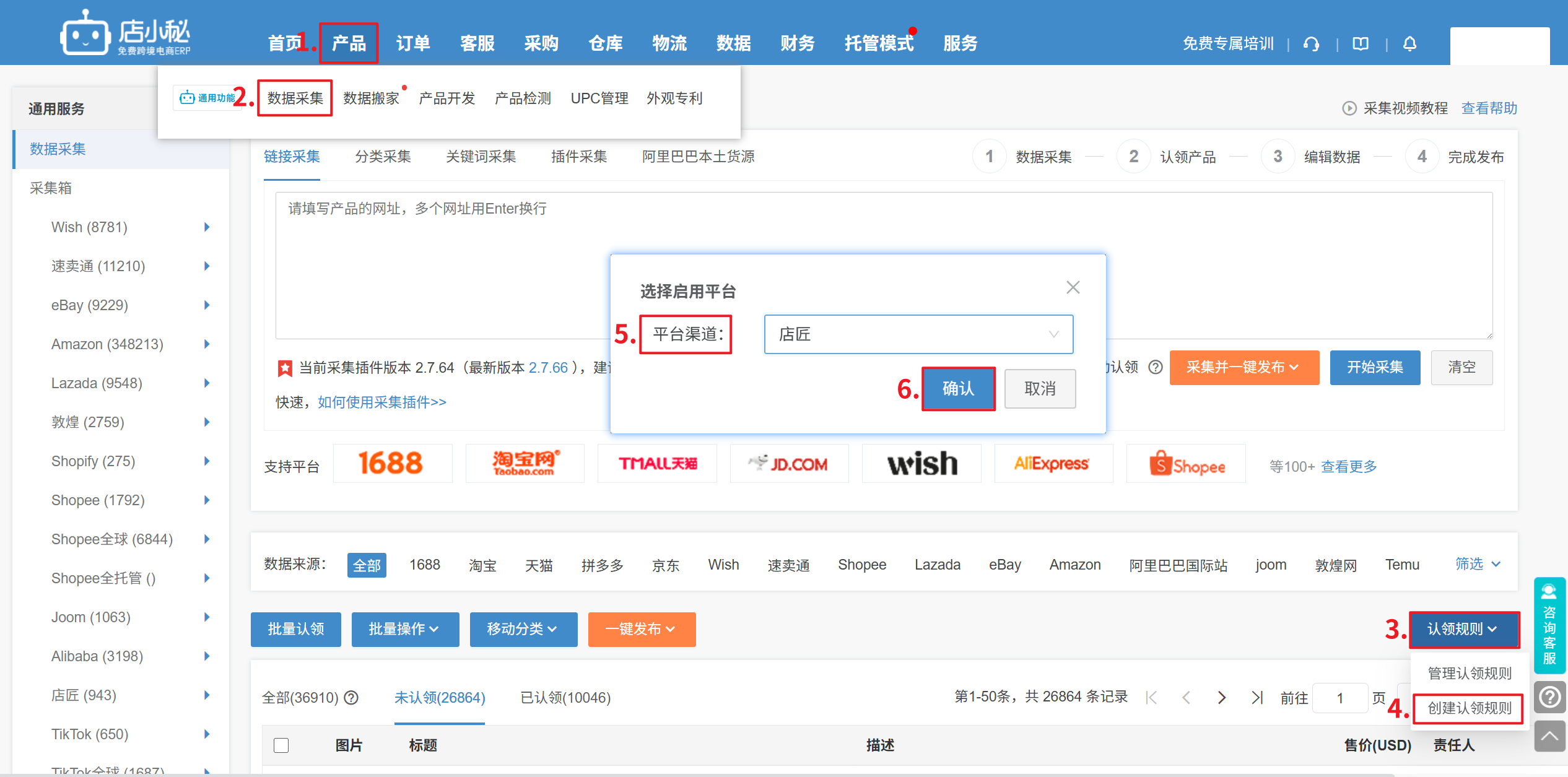Expand the 筛选 filter options
The image size is (1568, 777).
pyautogui.click(x=1477, y=564)
